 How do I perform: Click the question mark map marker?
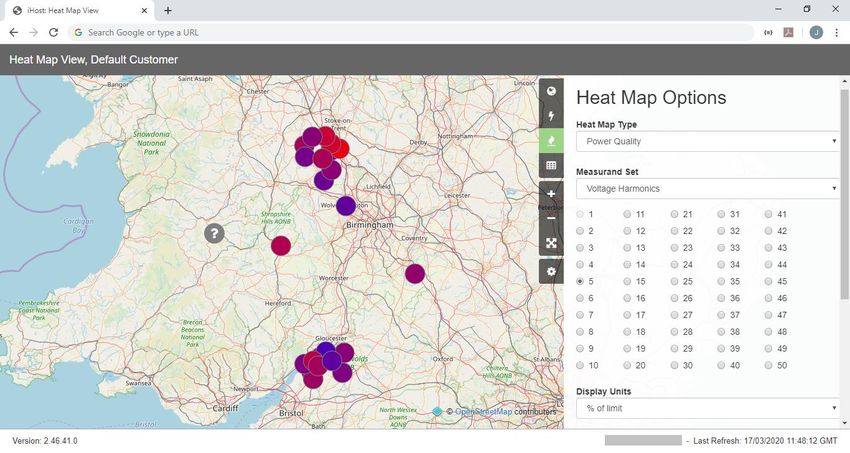(x=214, y=233)
